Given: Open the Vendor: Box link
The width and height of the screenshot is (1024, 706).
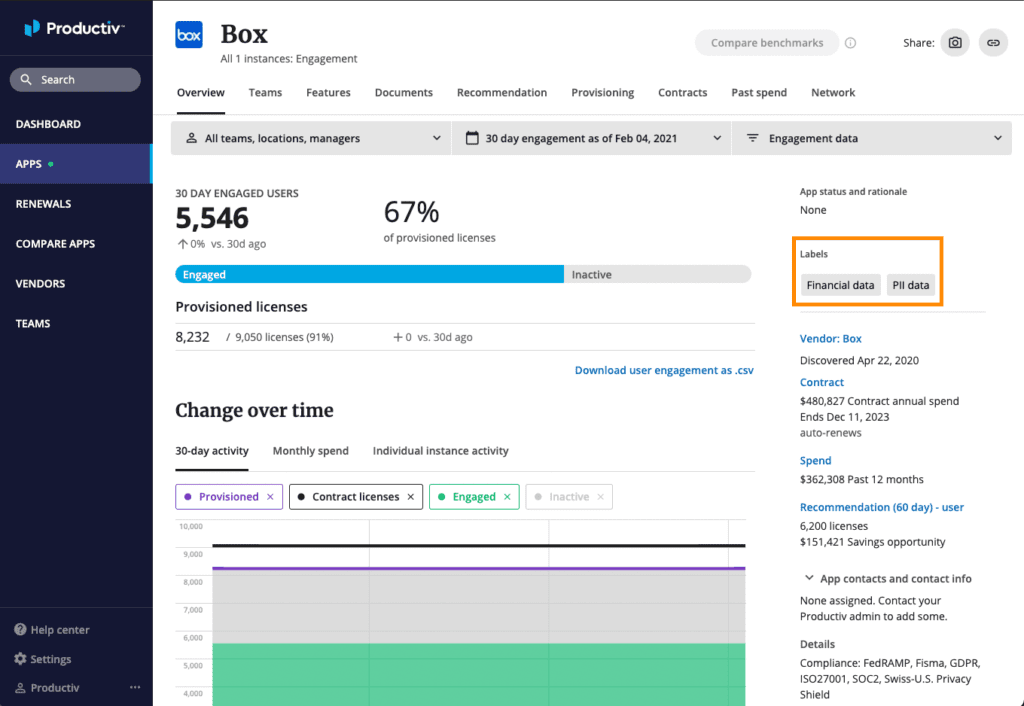Looking at the screenshot, I should click(831, 339).
